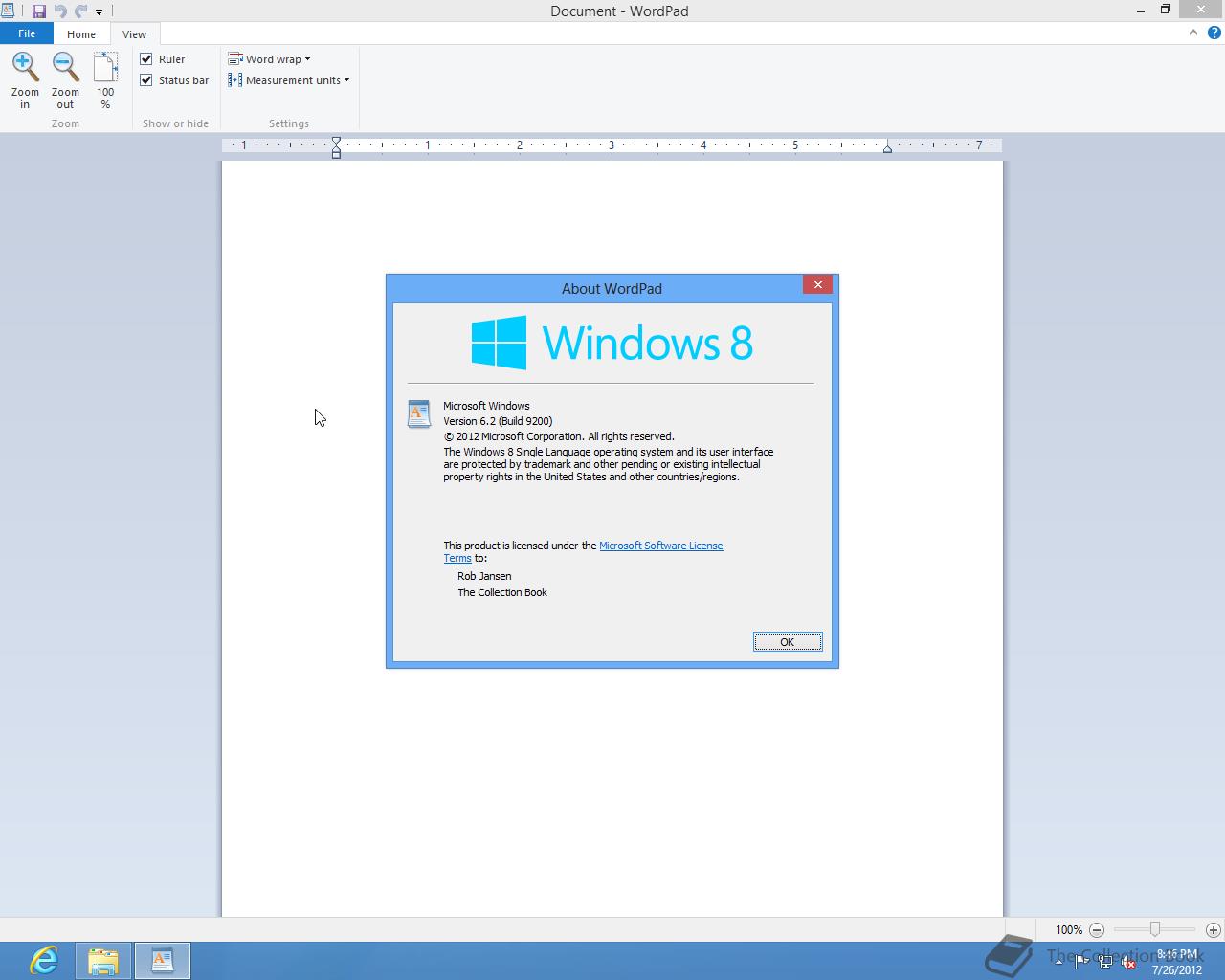Click the network tray icon
Image resolution: width=1225 pixels, height=980 pixels.
pyautogui.click(x=1105, y=963)
